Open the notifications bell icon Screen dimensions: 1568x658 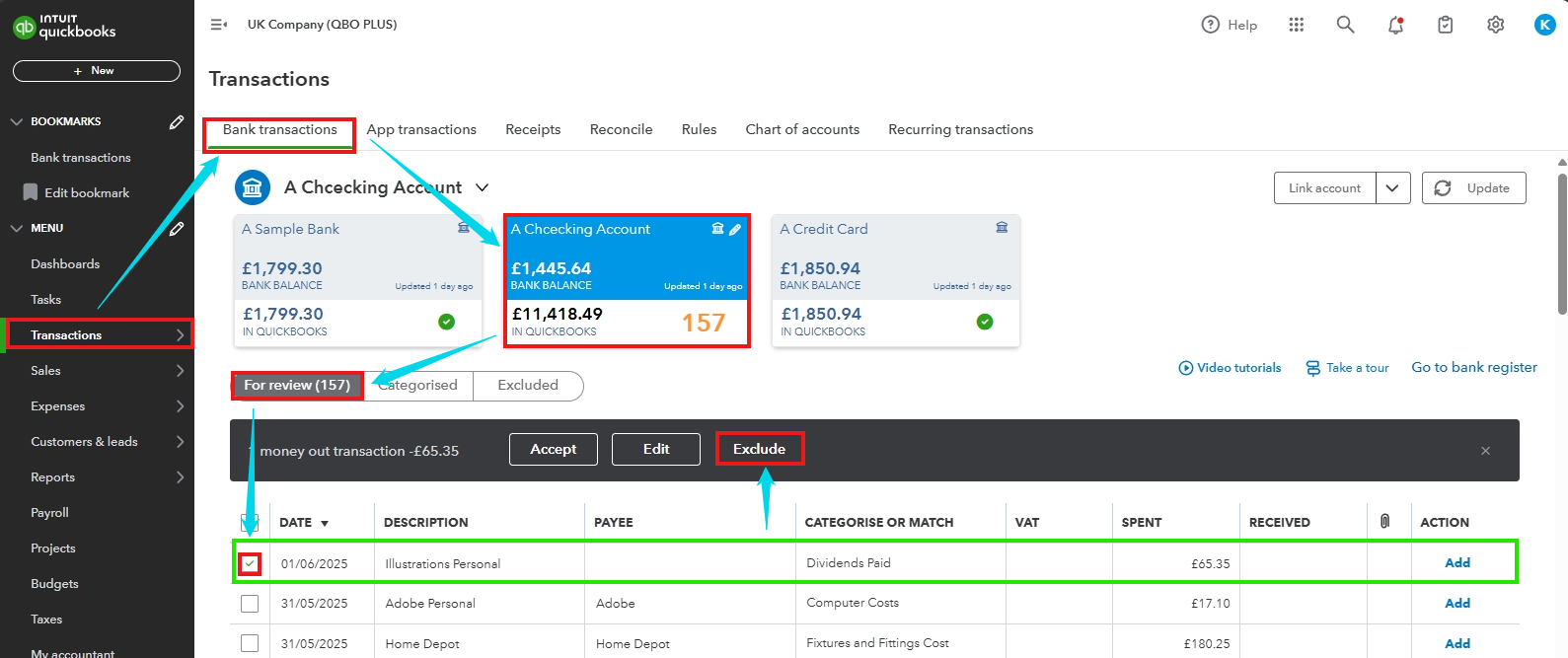point(1395,25)
